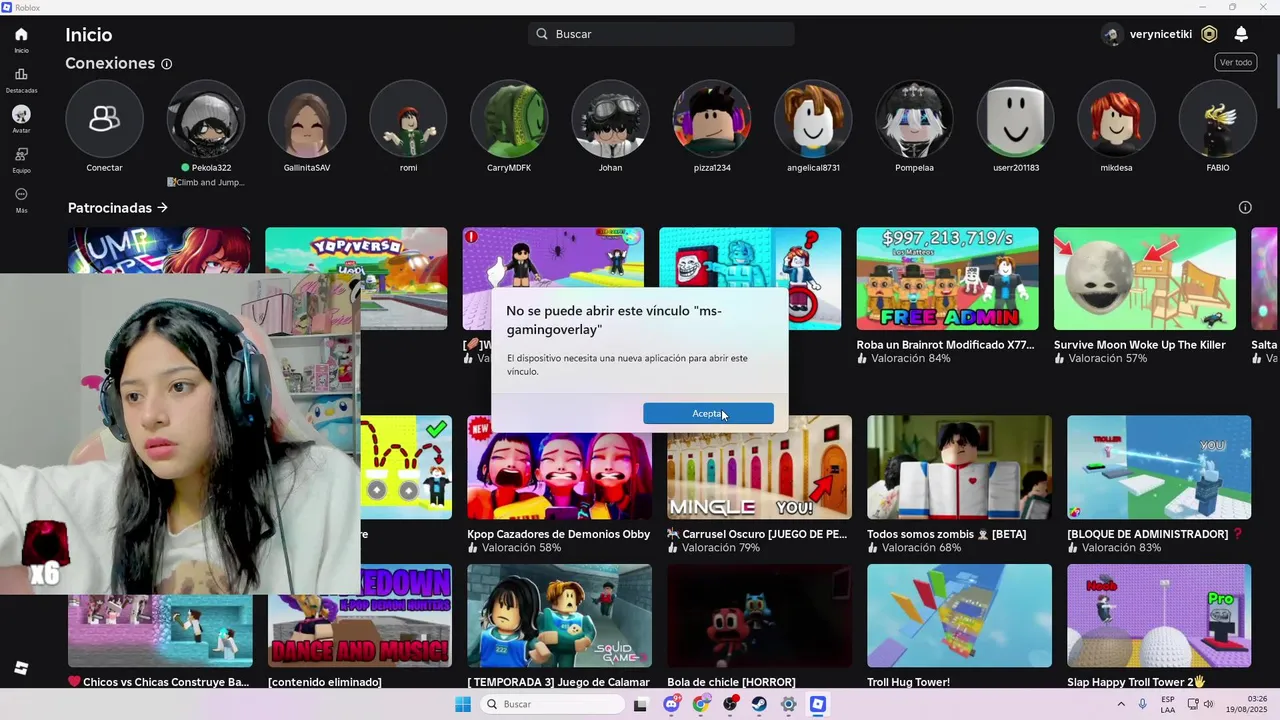Viewport: 1280px width, 720px height.
Task: Click the Ver todo button
Action: (1236, 62)
